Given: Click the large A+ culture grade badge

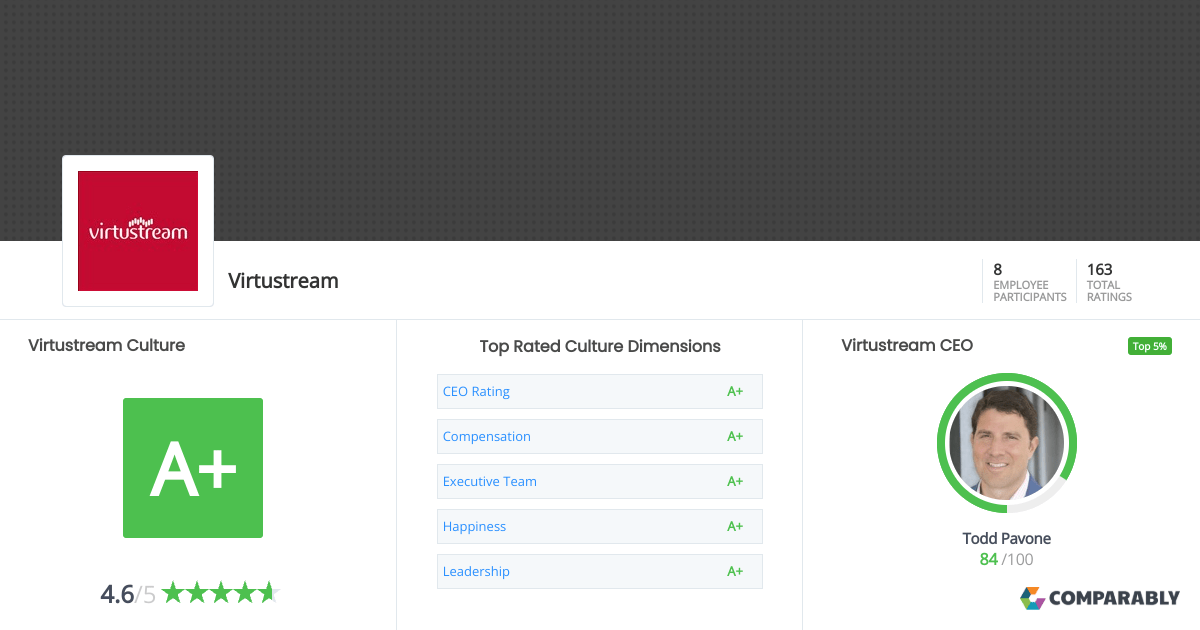Looking at the screenshot, I should [193, 468].
